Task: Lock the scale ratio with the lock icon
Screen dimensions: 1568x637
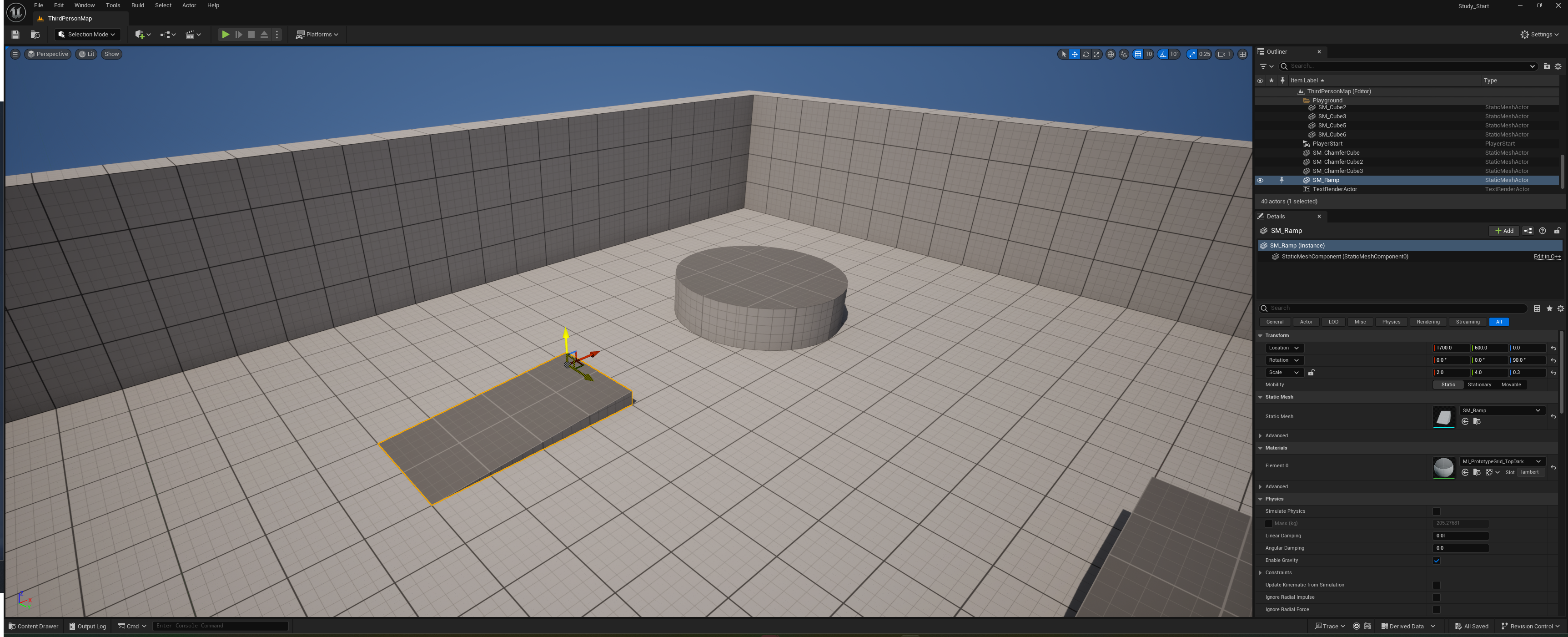Action: click(x=1311, y=373)
